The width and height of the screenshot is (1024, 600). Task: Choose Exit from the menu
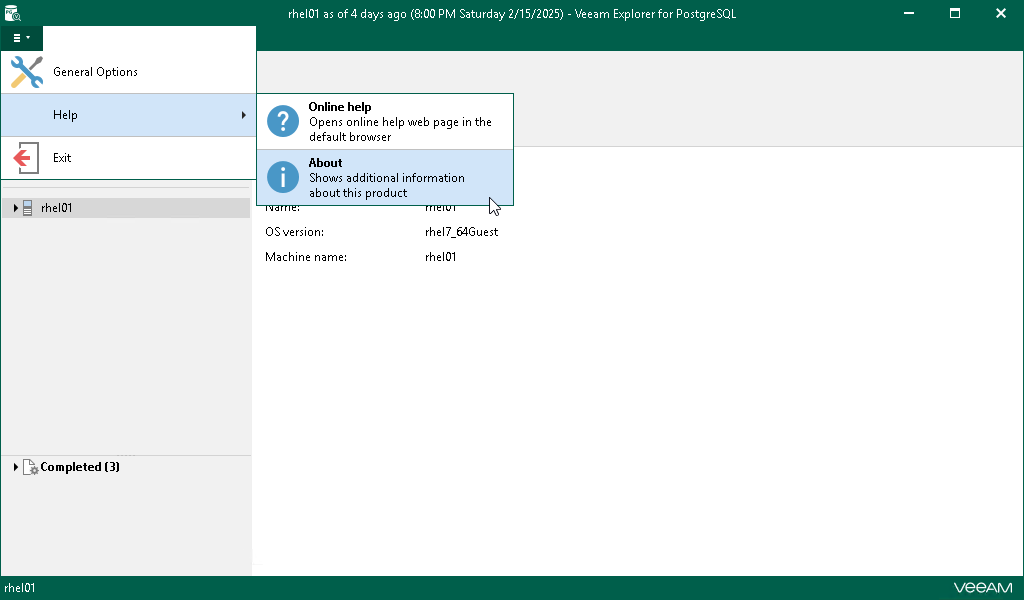128,158
